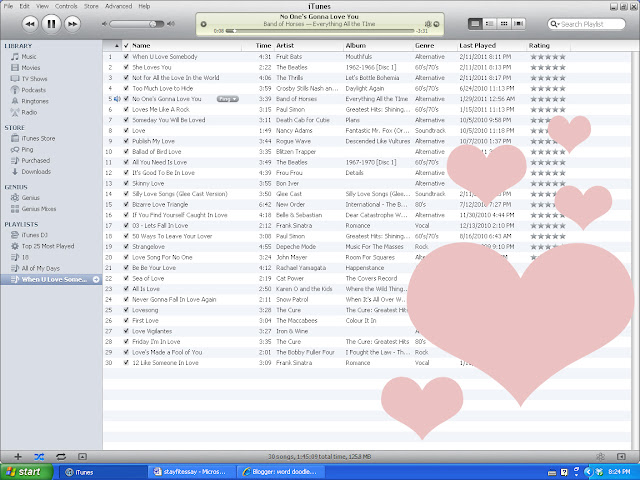Pause the currently playing song

pyautogui.click(x=51, y=24)
